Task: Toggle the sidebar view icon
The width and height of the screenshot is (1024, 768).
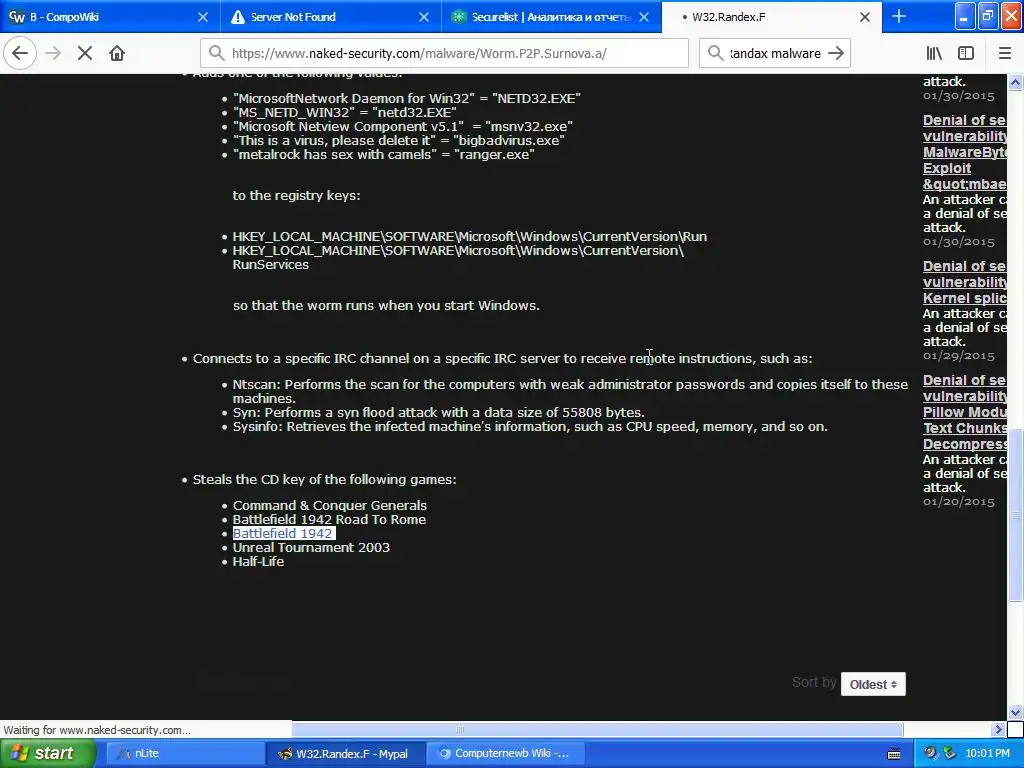Action: point(966,53)
